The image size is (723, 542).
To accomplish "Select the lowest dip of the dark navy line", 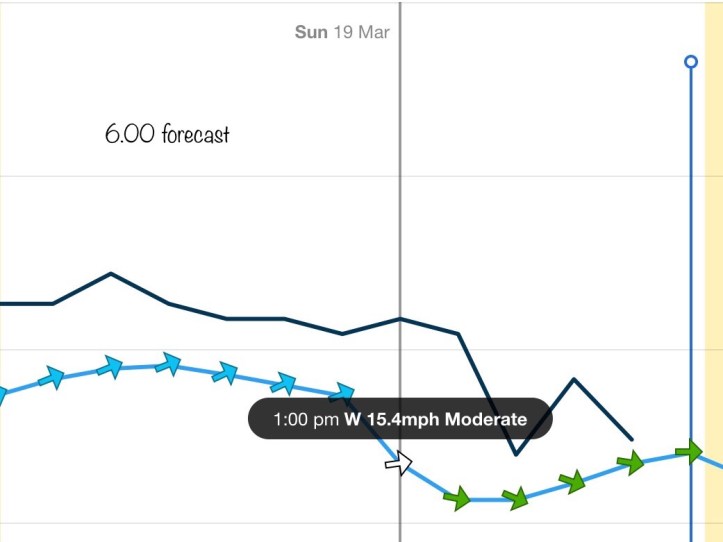I will (x=516, y=454).
